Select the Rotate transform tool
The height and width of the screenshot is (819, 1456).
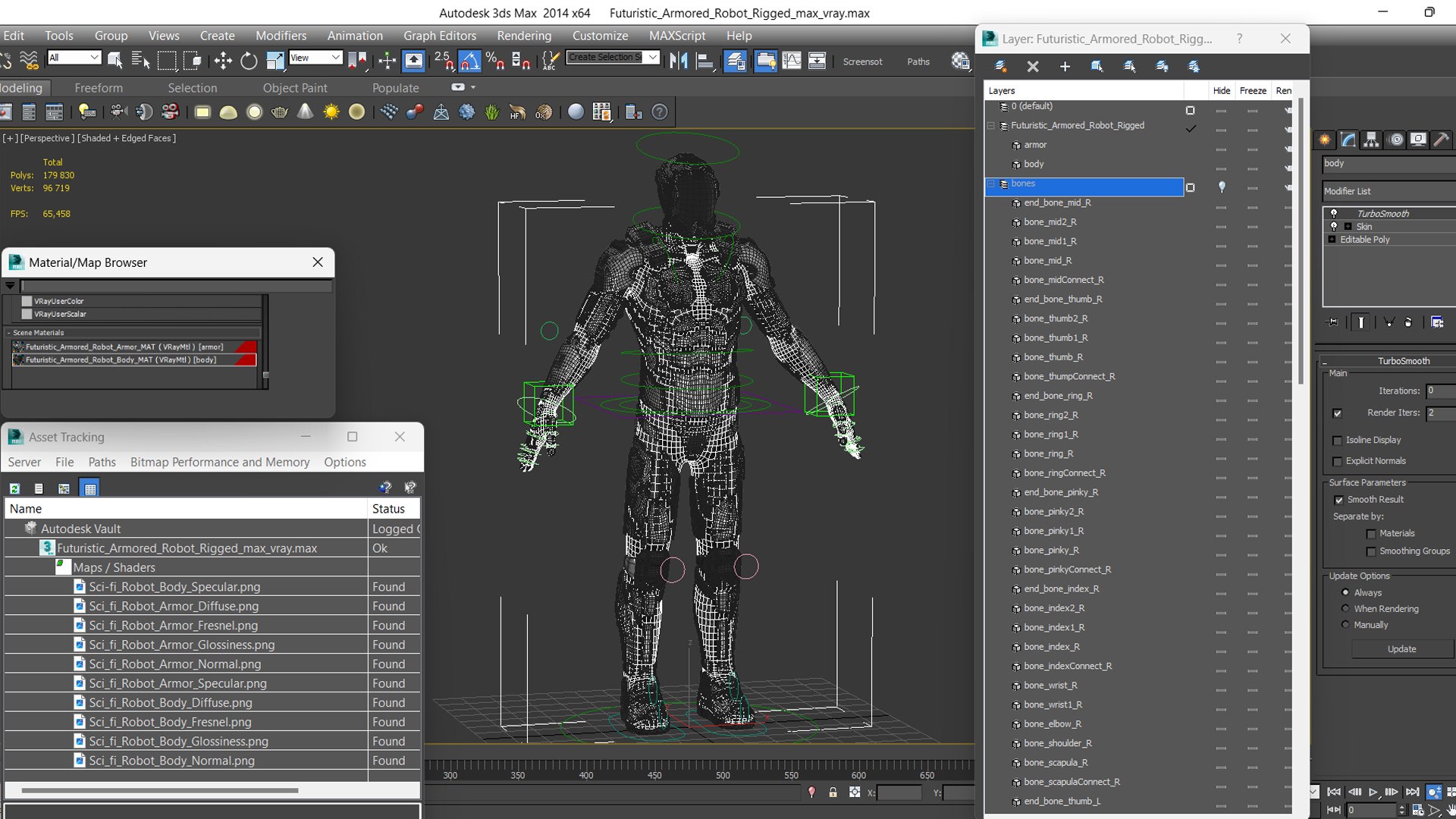249,61
